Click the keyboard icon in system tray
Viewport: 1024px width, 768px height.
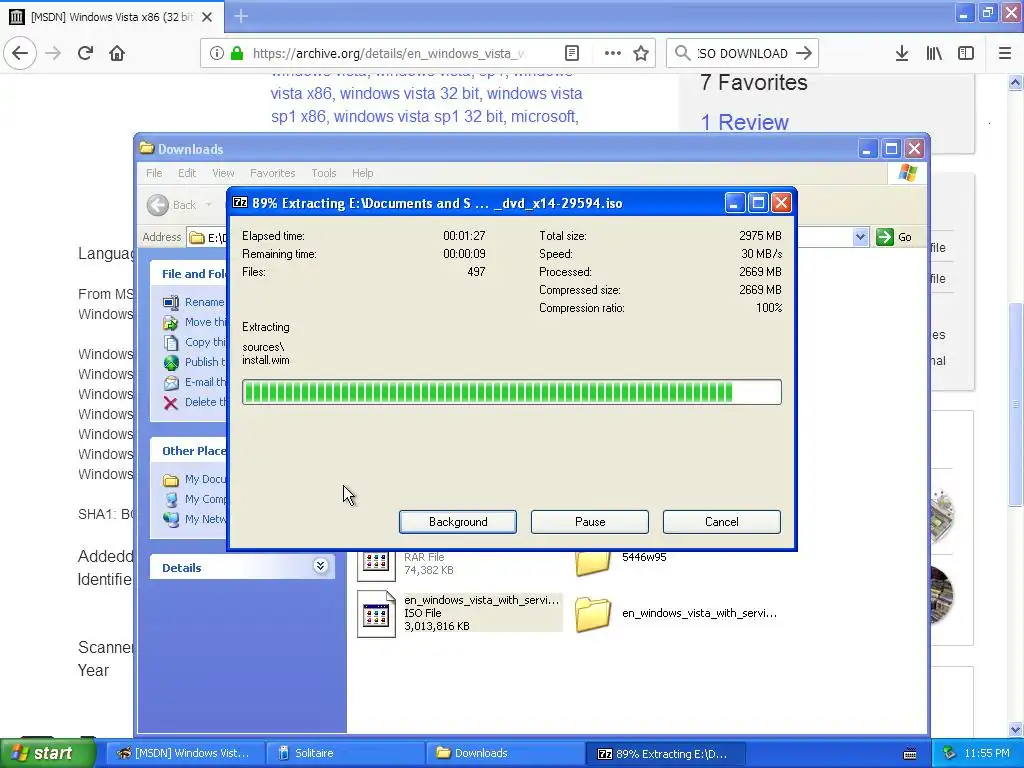pyautogui.click(x=910, y=754)
